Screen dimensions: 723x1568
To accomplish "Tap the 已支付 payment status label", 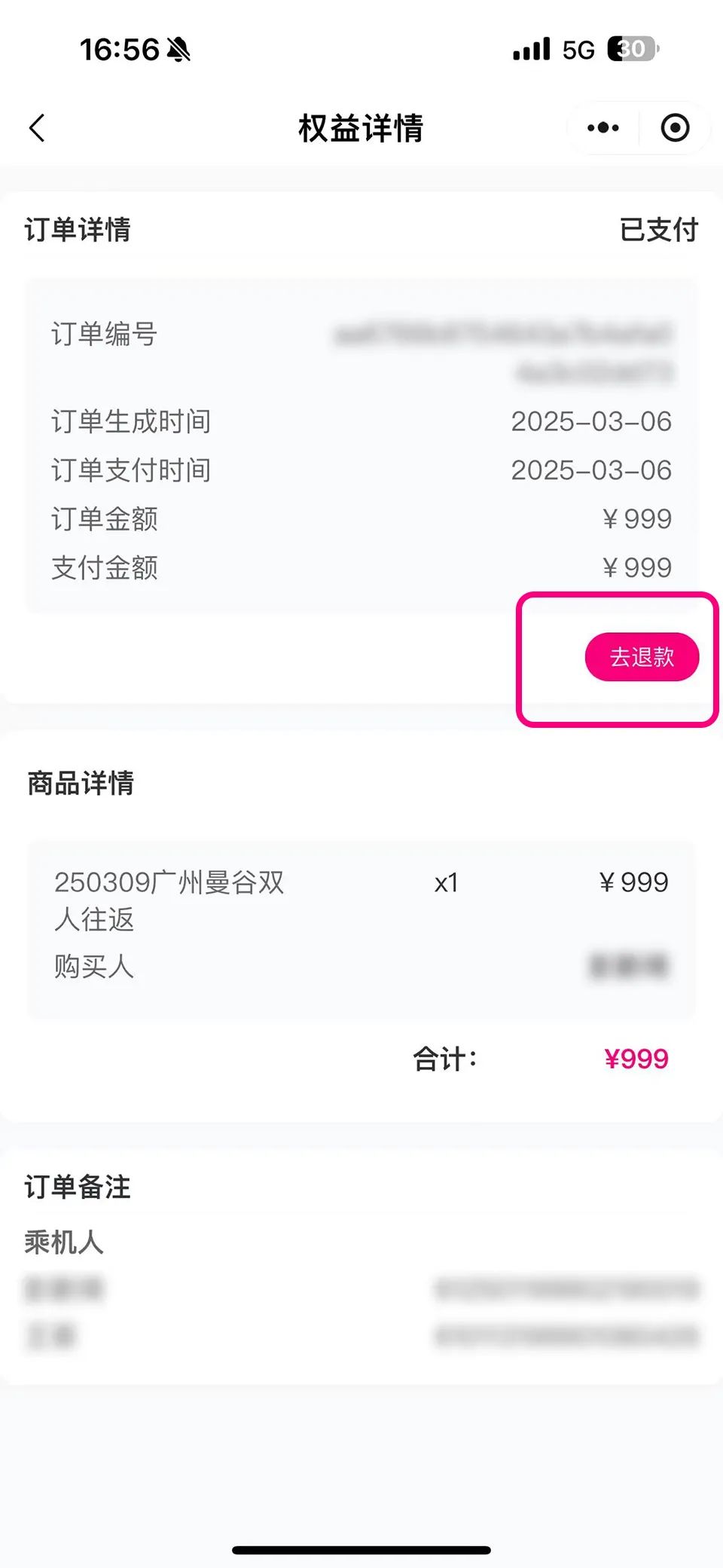I will click(659, 230).
